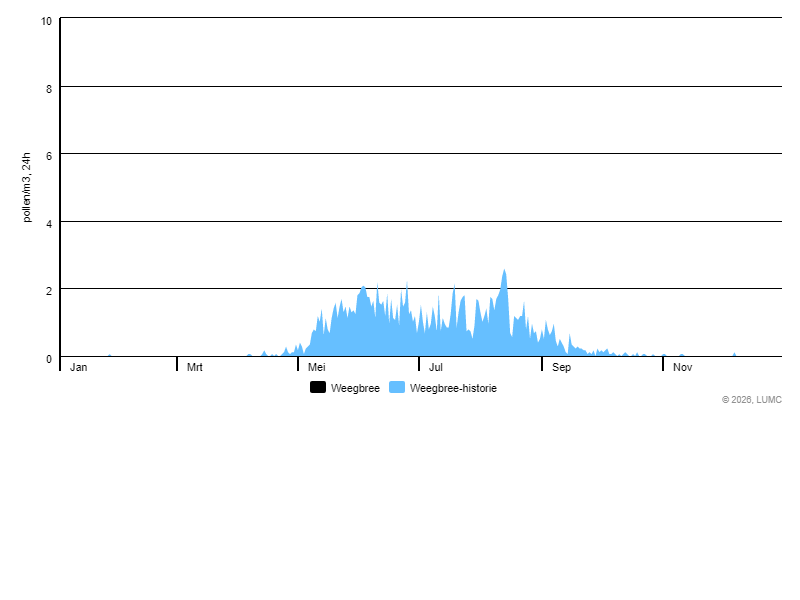Click the © LUMC copyright text
The height and width of the screenshot is (600, 800).
tap(752, 400)
